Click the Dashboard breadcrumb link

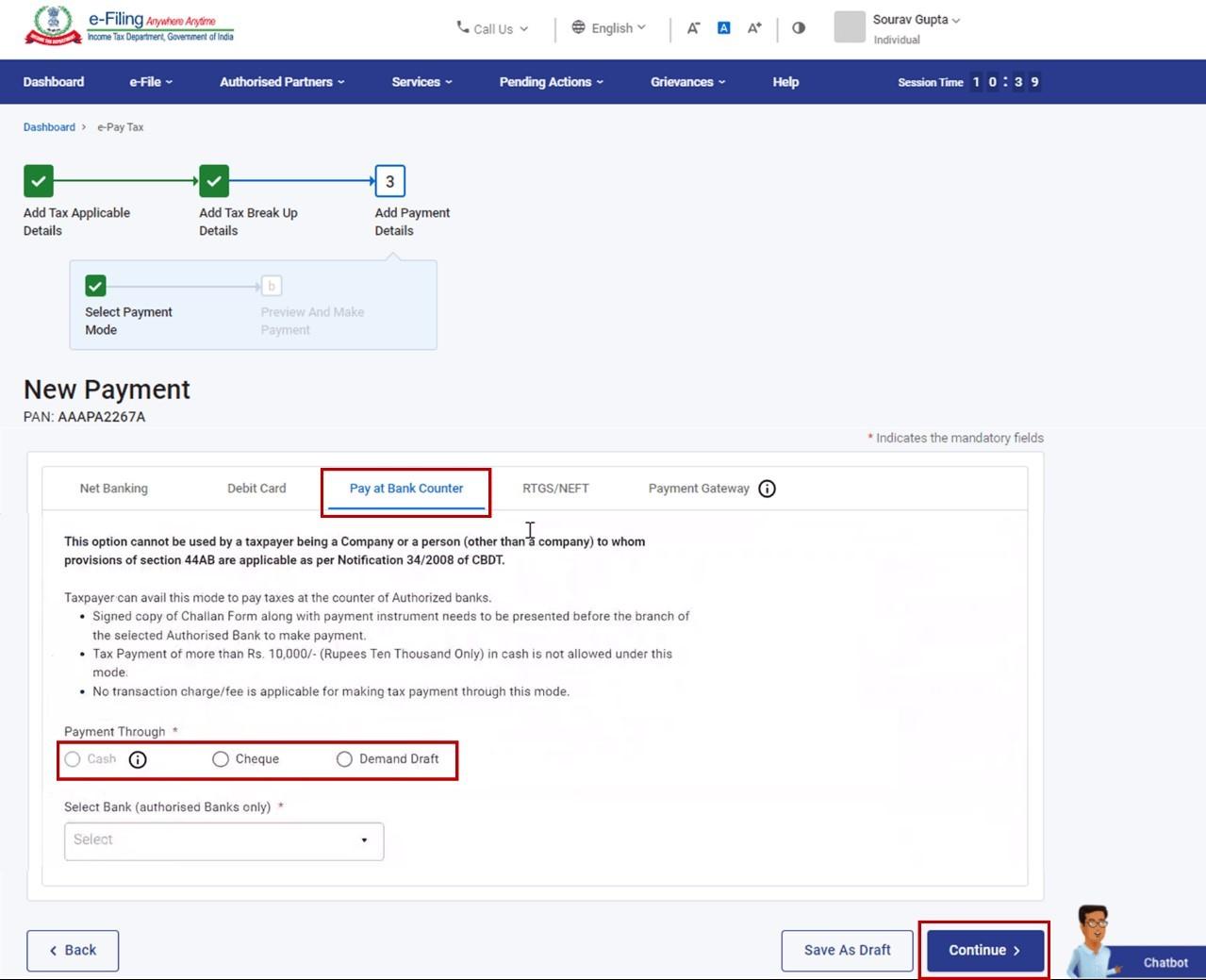pyautogui.click(x=49, y=126)
